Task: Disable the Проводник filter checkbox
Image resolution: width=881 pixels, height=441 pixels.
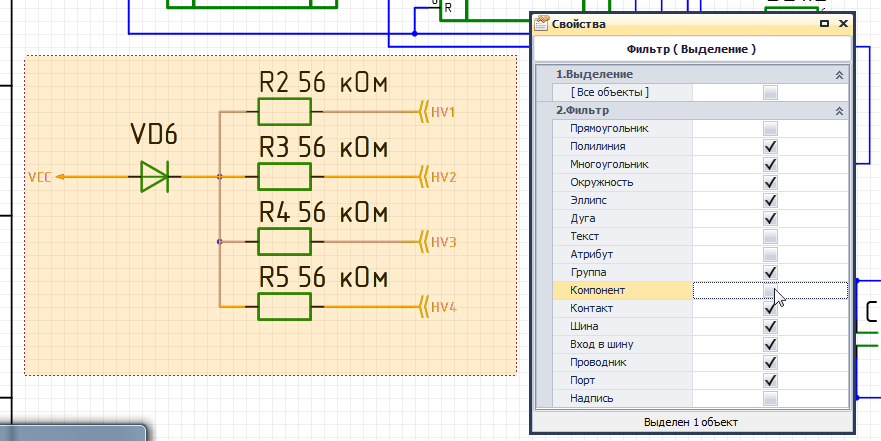Action: click(x=770, y=363)
